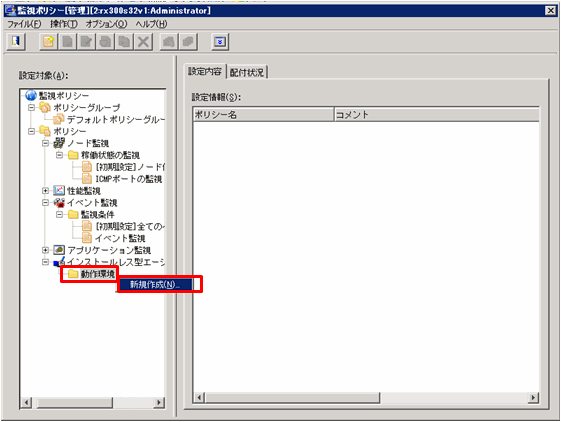Click the first greyed-out folder group toolbar icon
This screenshot has width=561, height=422.
(x=169, y=42)
